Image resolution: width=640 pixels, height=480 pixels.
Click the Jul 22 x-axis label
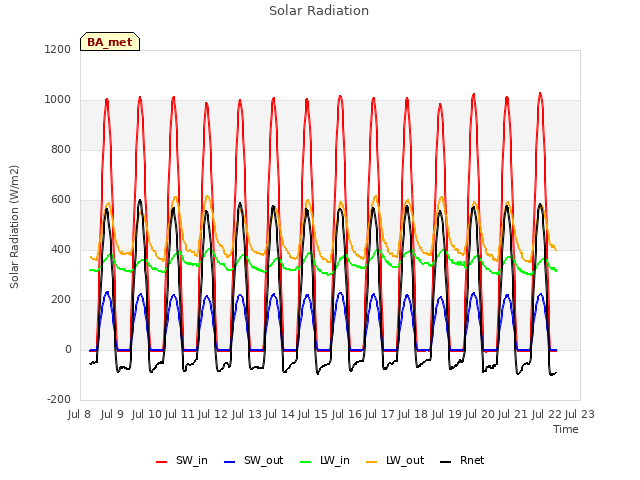[547, 415]
